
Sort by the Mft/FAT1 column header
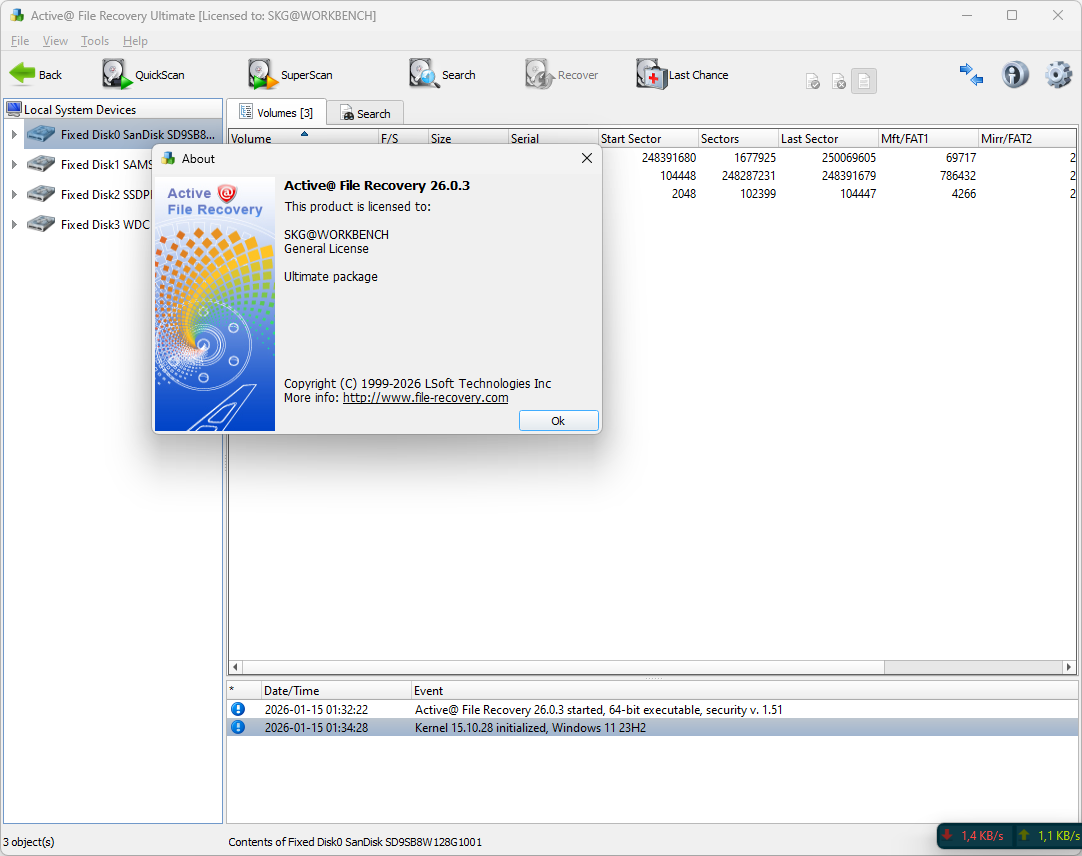pyautogui.click(x=928, y=138)
